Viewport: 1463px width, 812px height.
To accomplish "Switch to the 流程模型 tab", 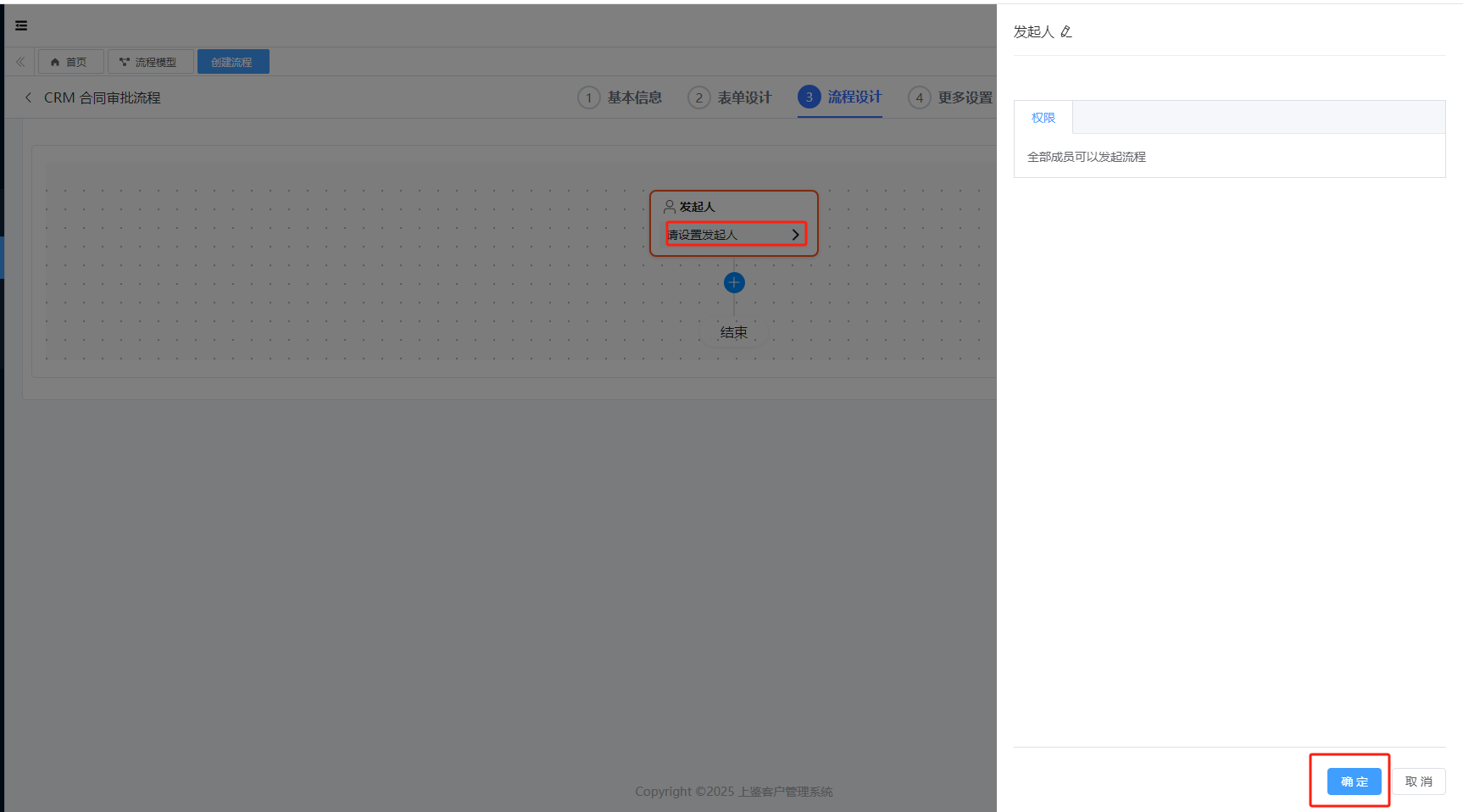I will pyautogui.click(x=149, y=62).
